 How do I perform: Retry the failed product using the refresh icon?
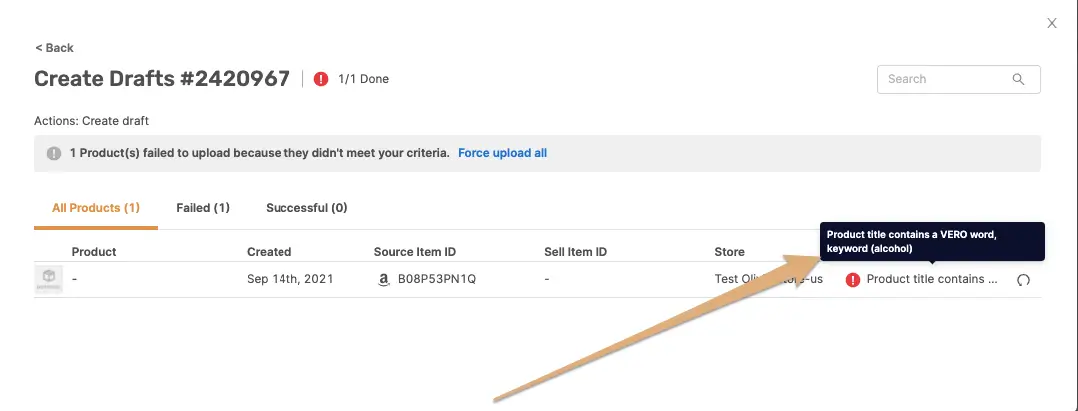[x=1023, y=280]
